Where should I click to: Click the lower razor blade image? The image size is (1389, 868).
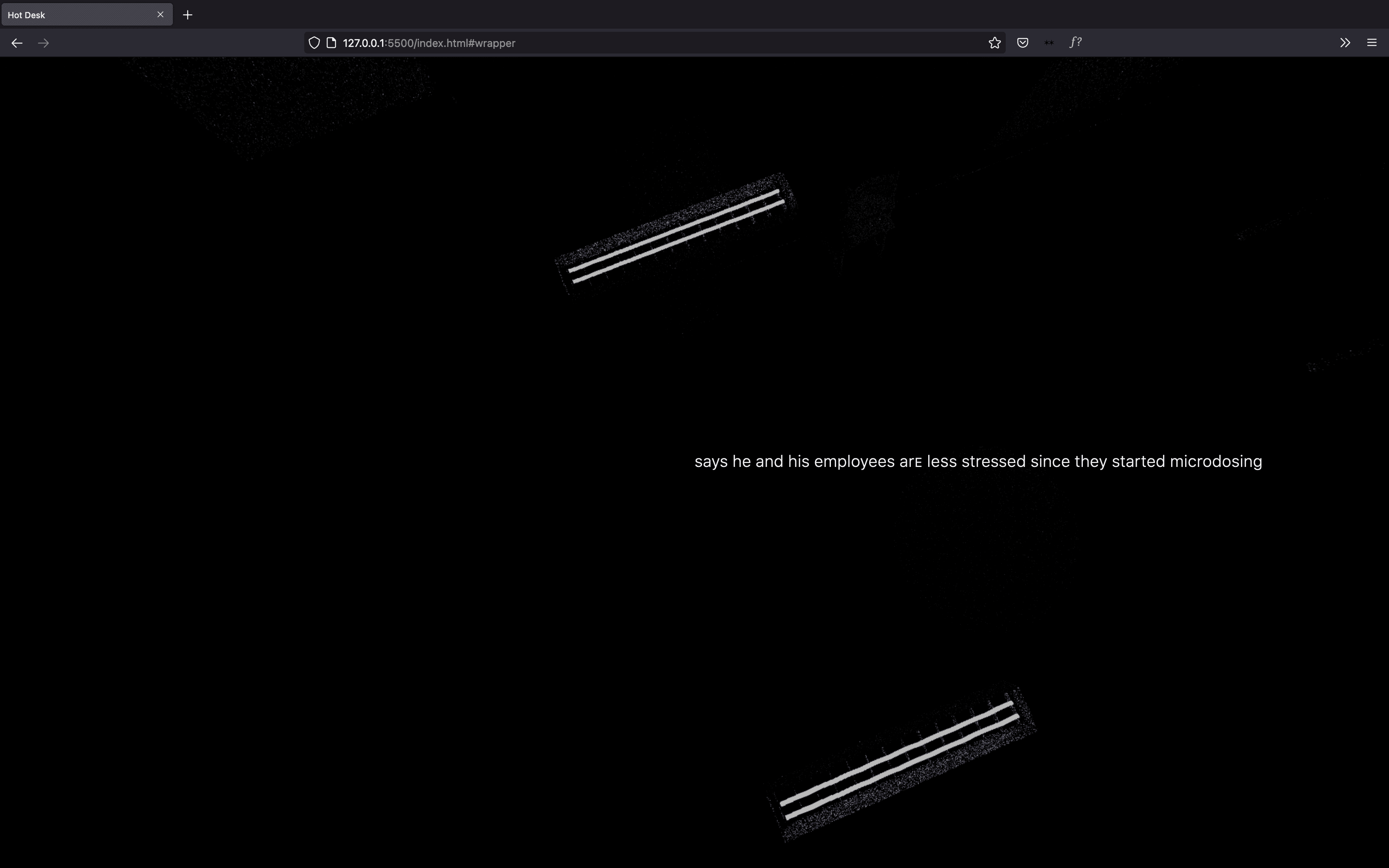tap(900, 759)
